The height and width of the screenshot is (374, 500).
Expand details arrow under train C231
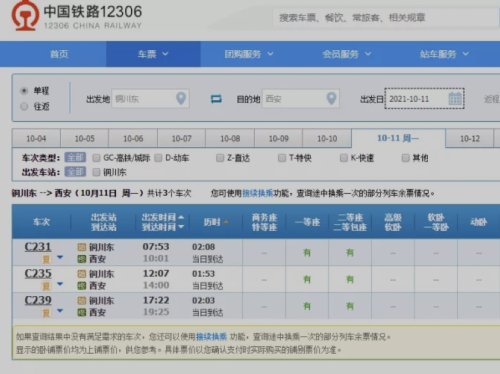coord(60,257)
